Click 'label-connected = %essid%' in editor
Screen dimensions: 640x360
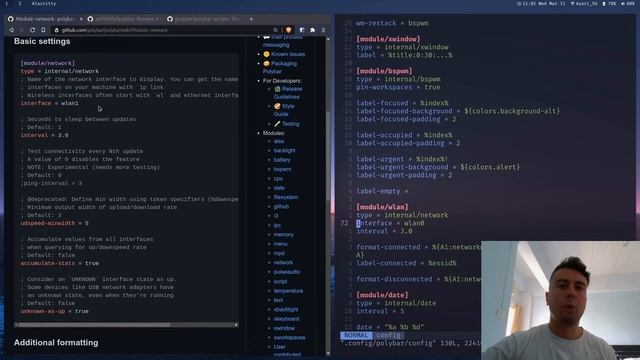[x=406, y=263]
